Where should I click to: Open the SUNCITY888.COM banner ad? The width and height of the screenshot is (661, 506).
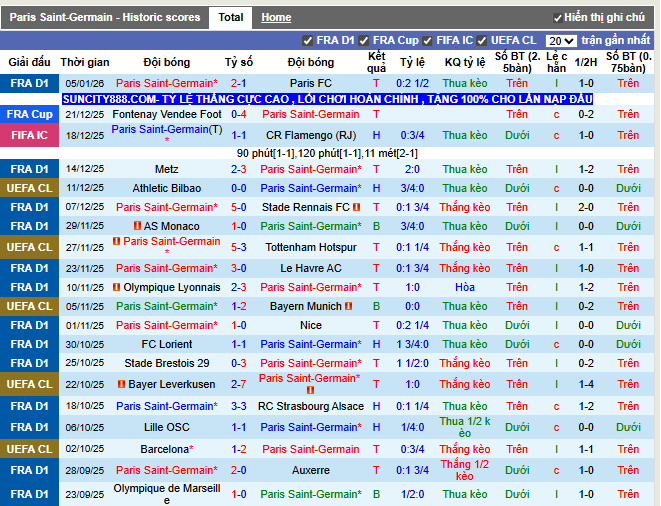[x=328, y=99]
